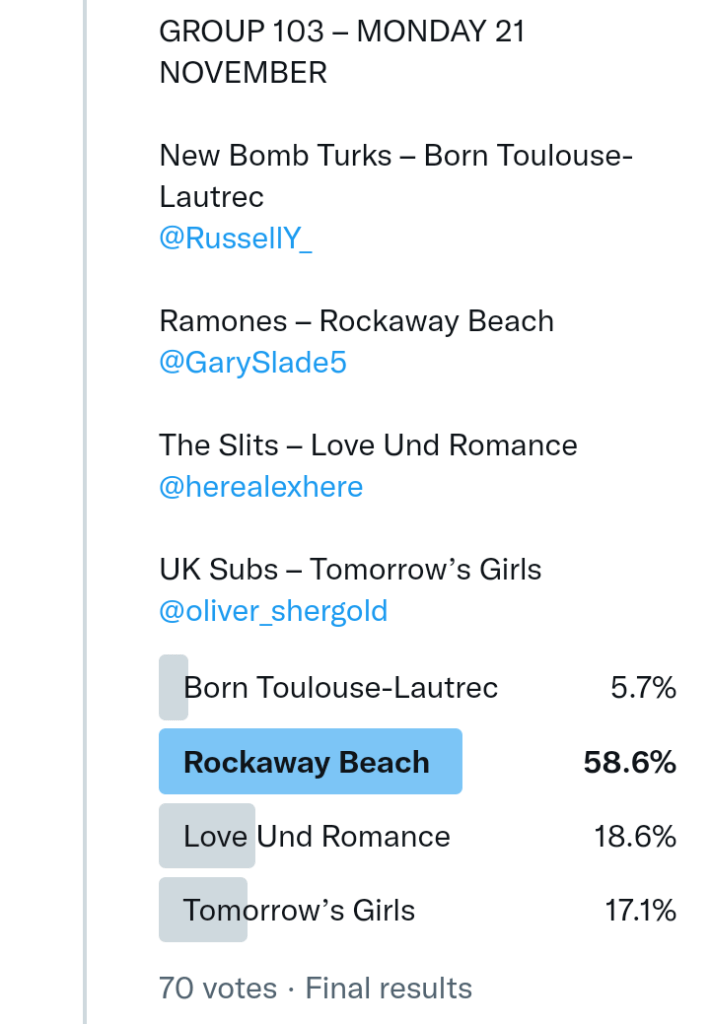Click the Ramones – Rockaway Beach line

point(356,321)
